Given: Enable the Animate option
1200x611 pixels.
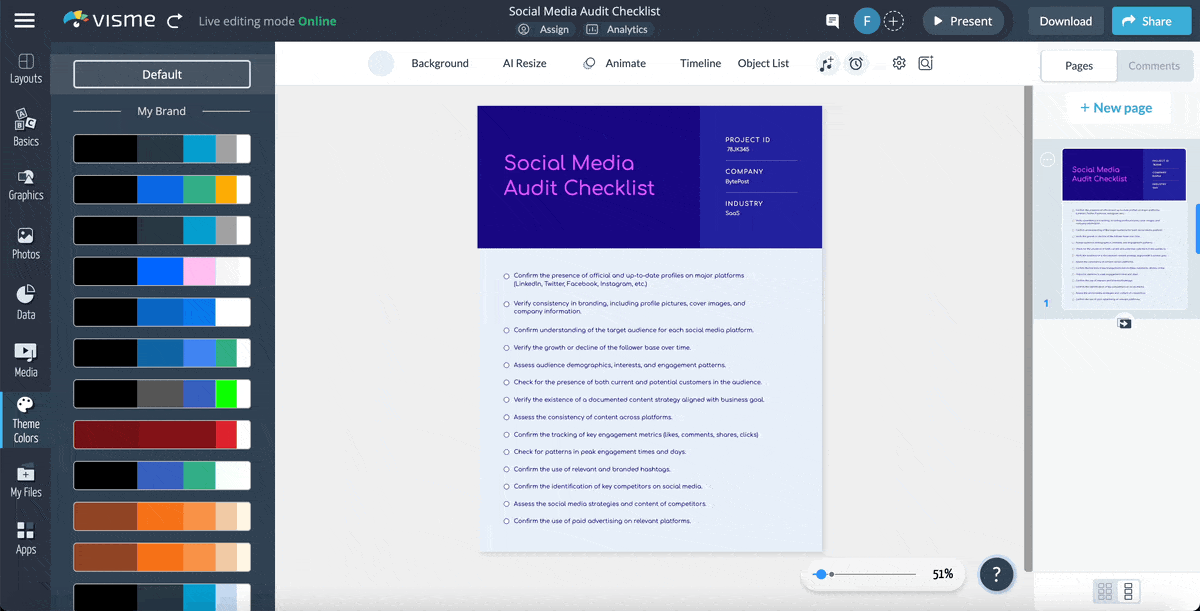Looking at the screenshot, I should [614, 63].
